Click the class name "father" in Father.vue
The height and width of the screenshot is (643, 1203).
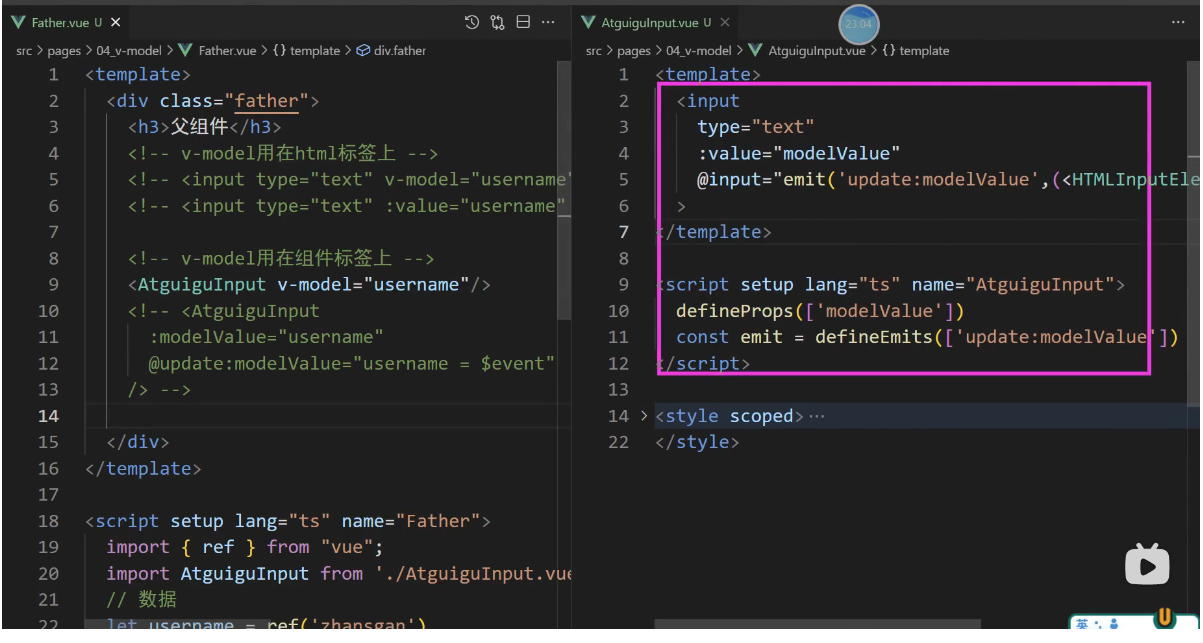tap(267, 101)
